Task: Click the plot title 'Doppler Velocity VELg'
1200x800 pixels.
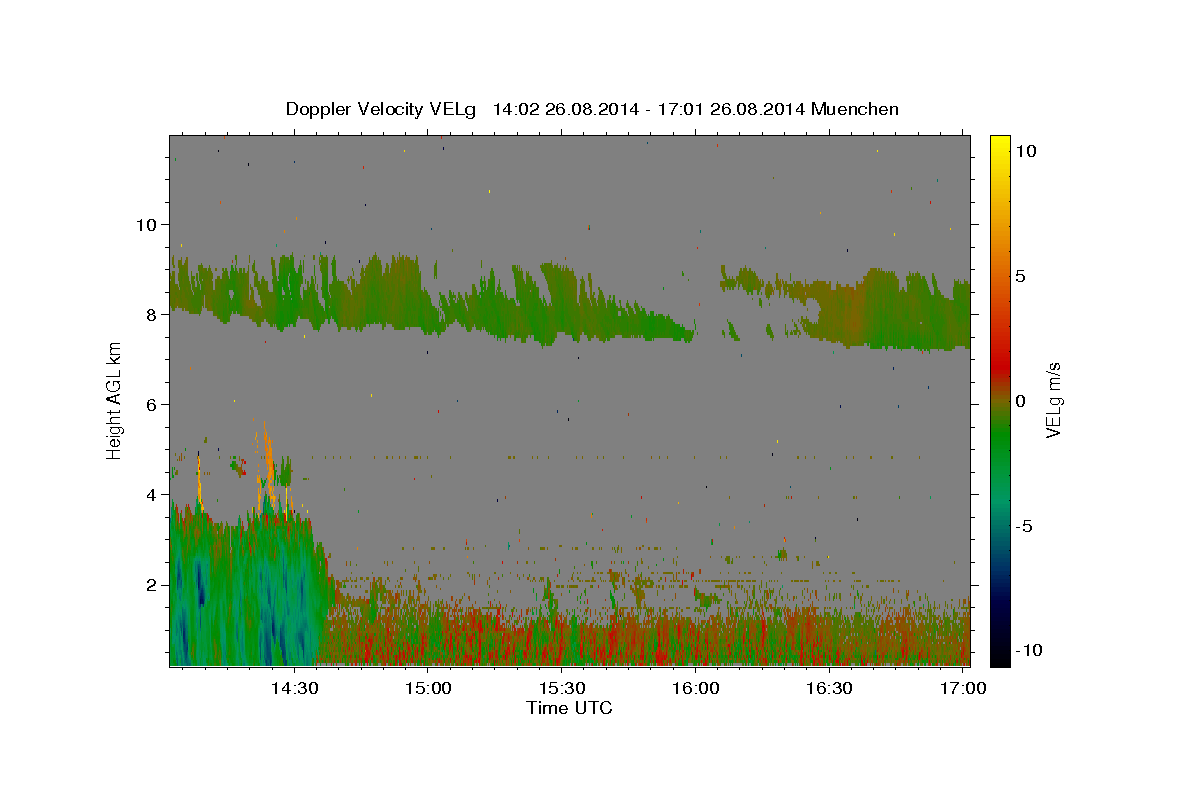Action: pyautogui.click(x=383, y=109)
